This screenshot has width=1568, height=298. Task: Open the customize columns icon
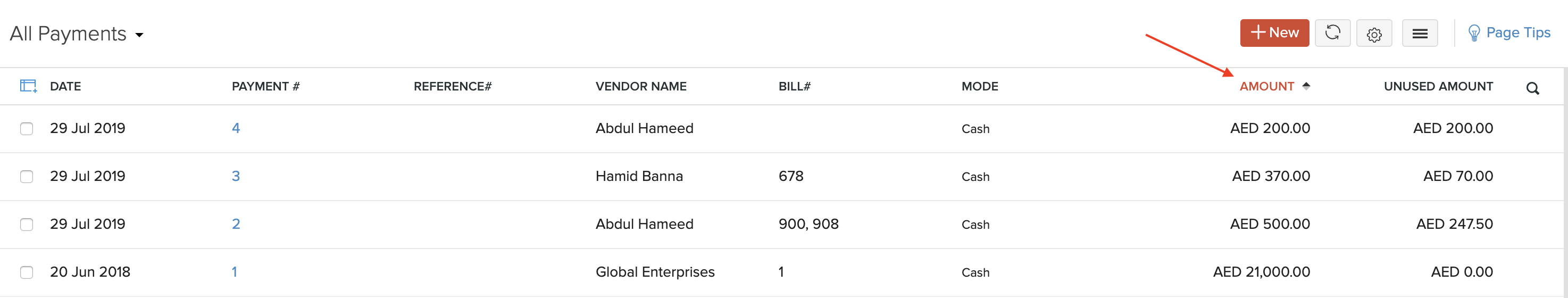28,86
